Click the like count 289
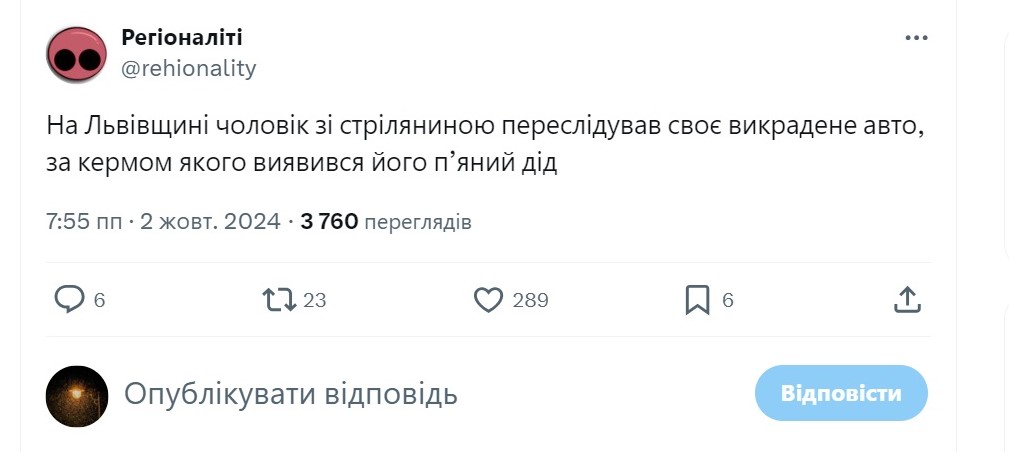1009x452 pixels. pyautogui.click(x=530, y=300)
